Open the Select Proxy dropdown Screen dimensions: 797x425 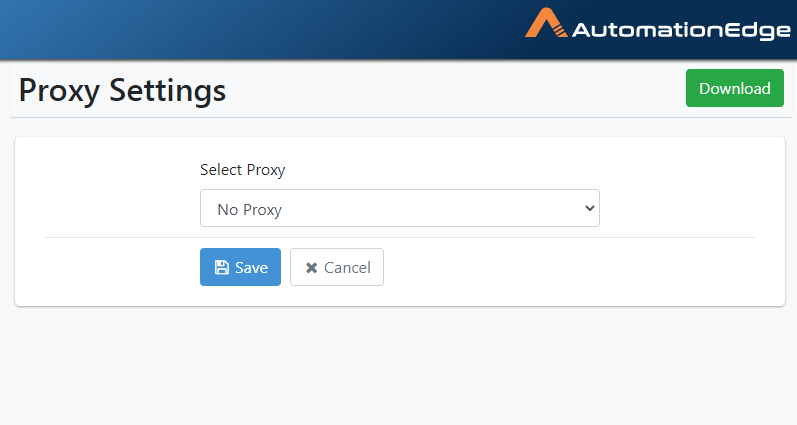click(x=400, y=208)
